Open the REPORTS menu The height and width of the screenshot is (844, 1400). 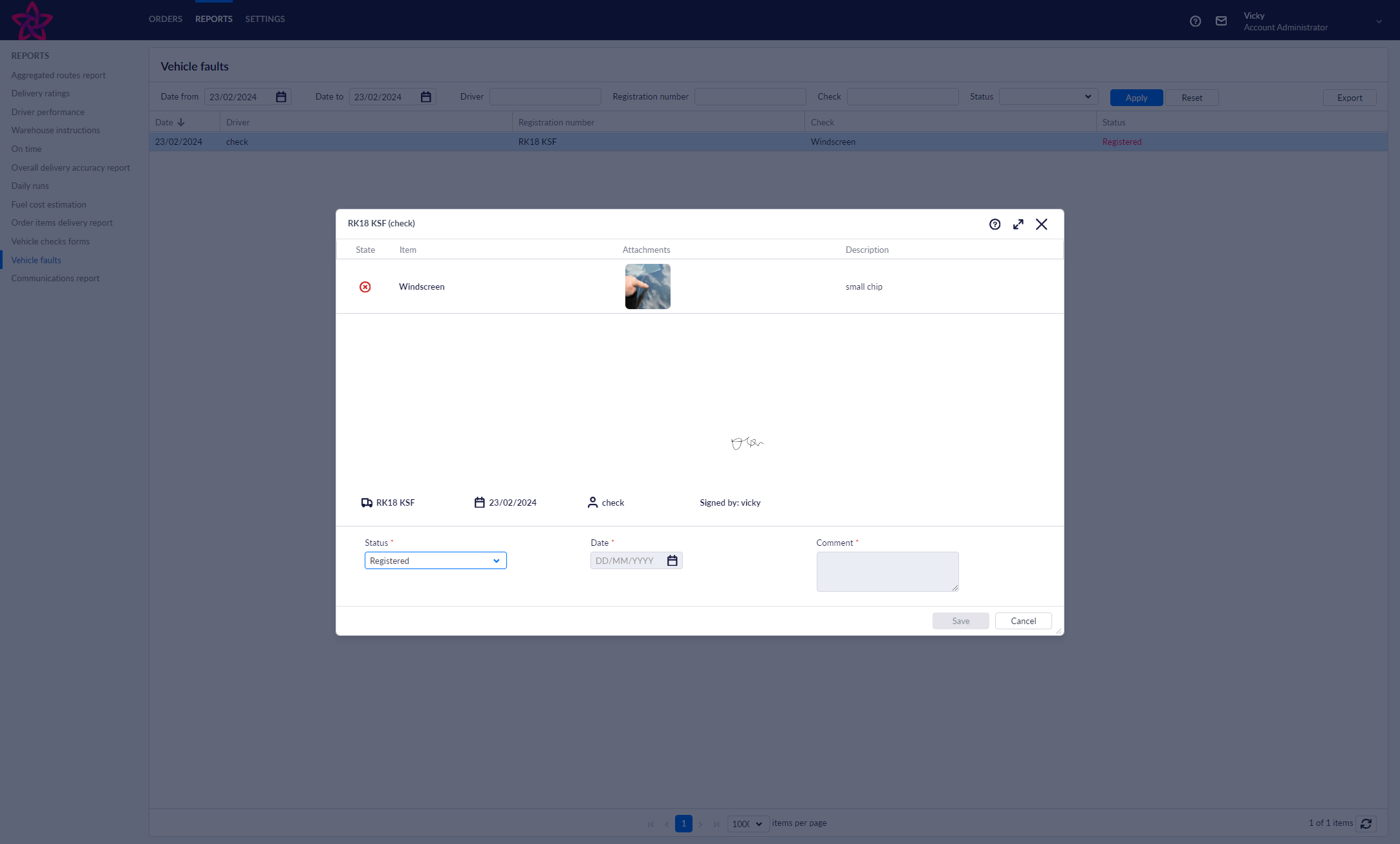pyautogui.click(x=213, y=19)
